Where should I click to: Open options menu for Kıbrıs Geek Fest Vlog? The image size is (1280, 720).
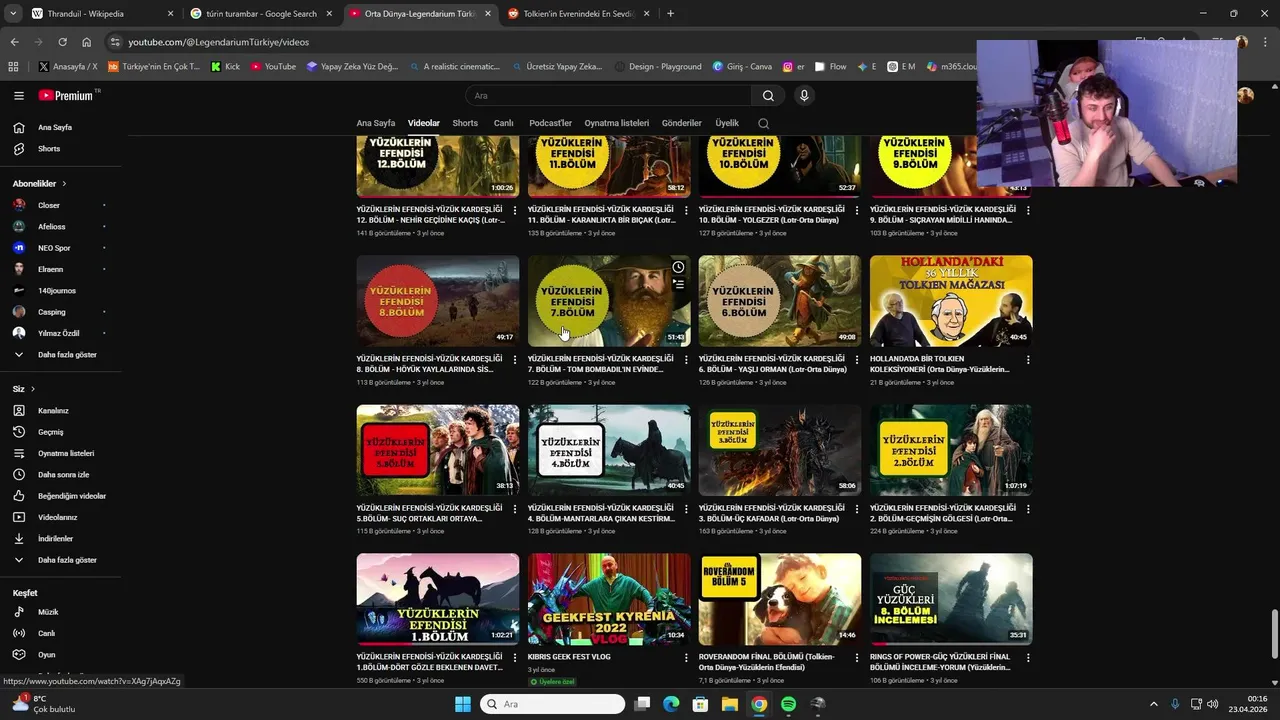[x=686, y=658]
